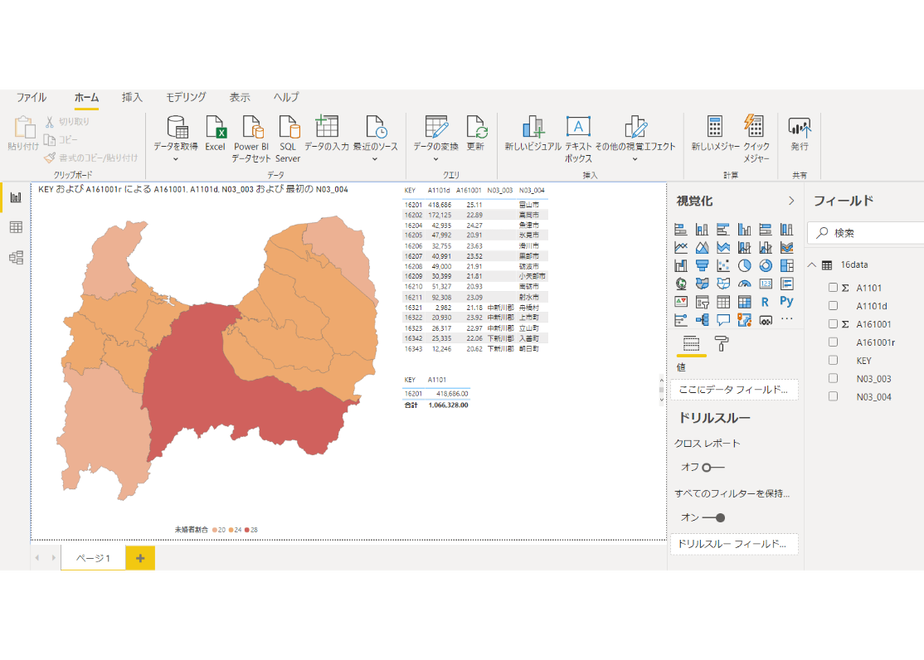This screenshot has height=660, width=924.
Task: Open その他の視覚エフェクト dropdown arrow
Action: [635, 159]
